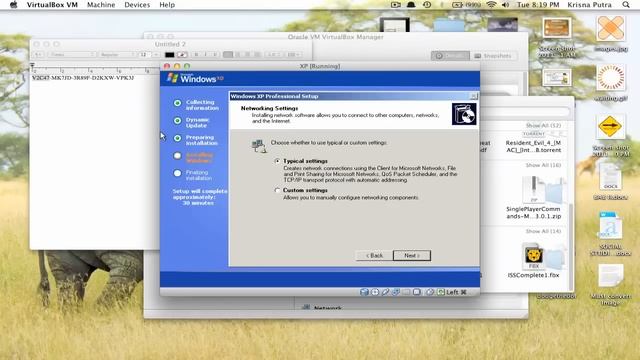Viewport: 640px width, 360px height.
Task: Click the network adapter icon in VM status bar
Action: point(396,292)
